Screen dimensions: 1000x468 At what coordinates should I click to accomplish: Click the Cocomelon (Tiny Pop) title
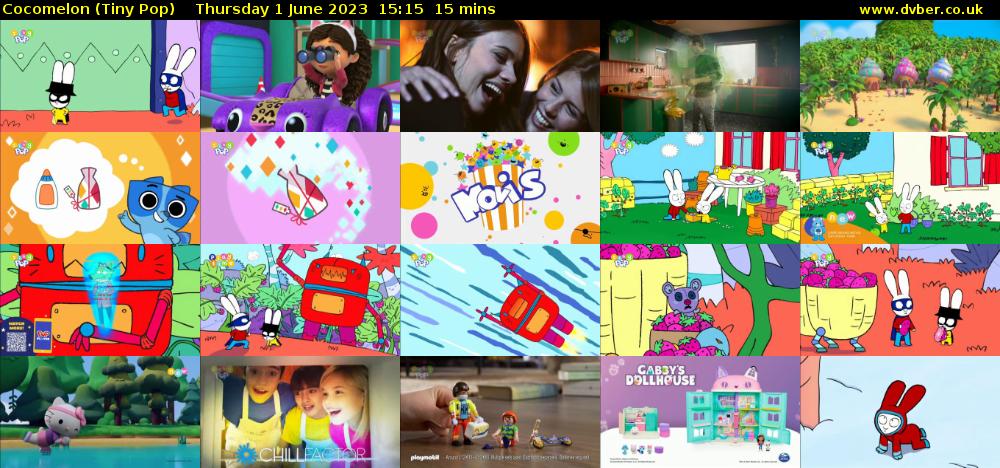(89, 9)
